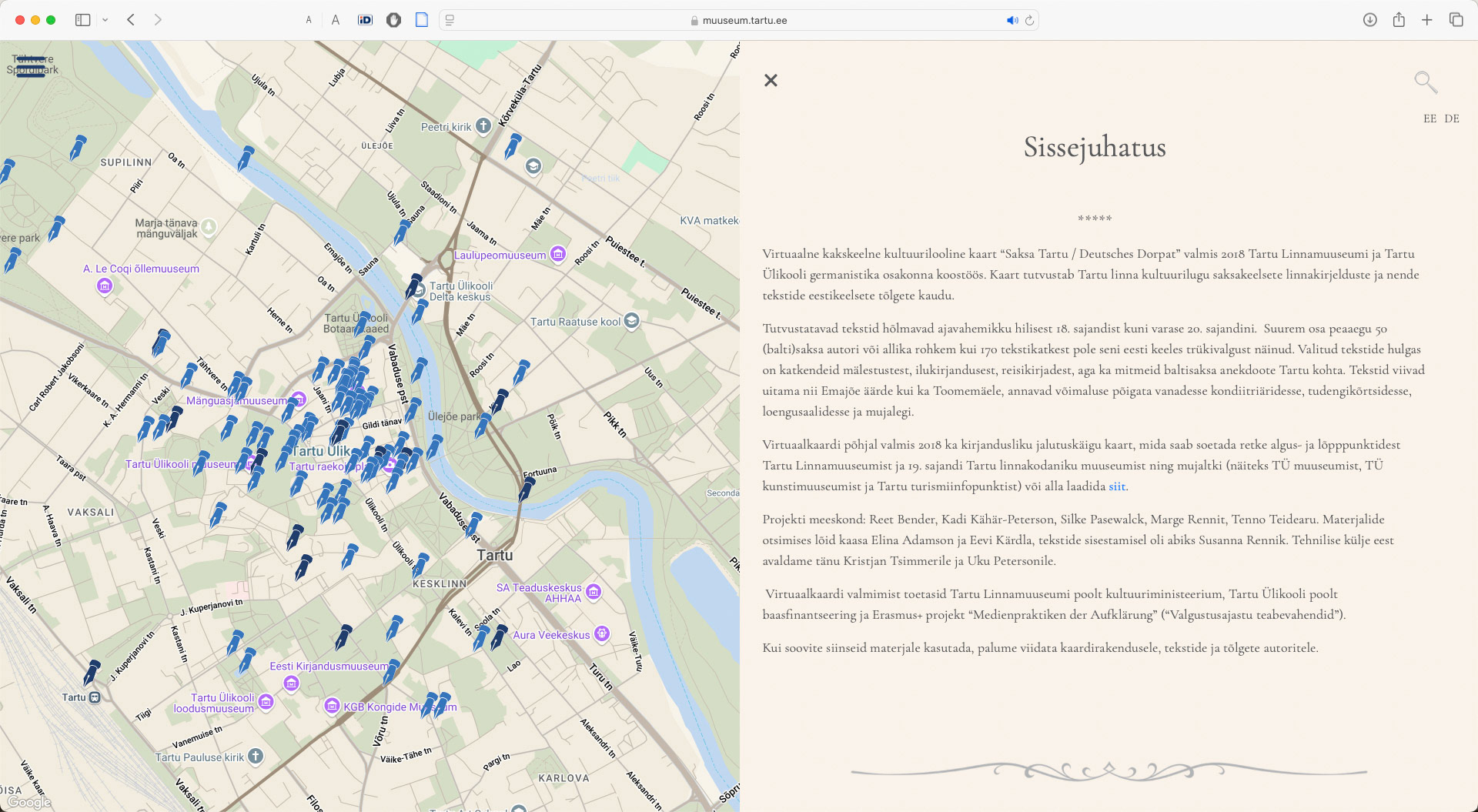The image size is (1478, 812).
Task: Click the Sissejuhatus heading
Action: click(x=1095, y=147)
